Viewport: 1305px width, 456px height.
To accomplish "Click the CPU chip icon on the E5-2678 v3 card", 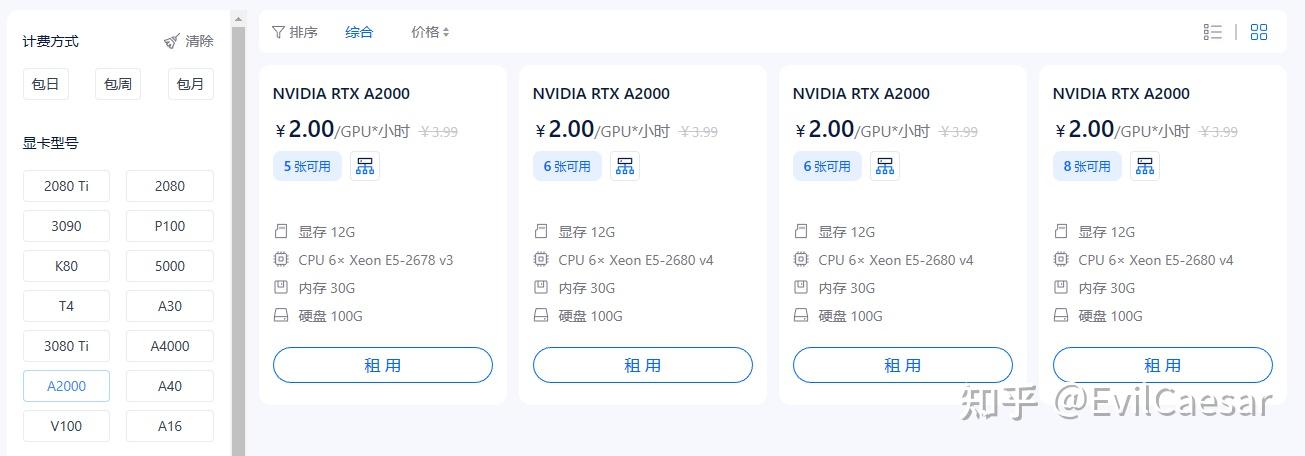I will 281,260.
